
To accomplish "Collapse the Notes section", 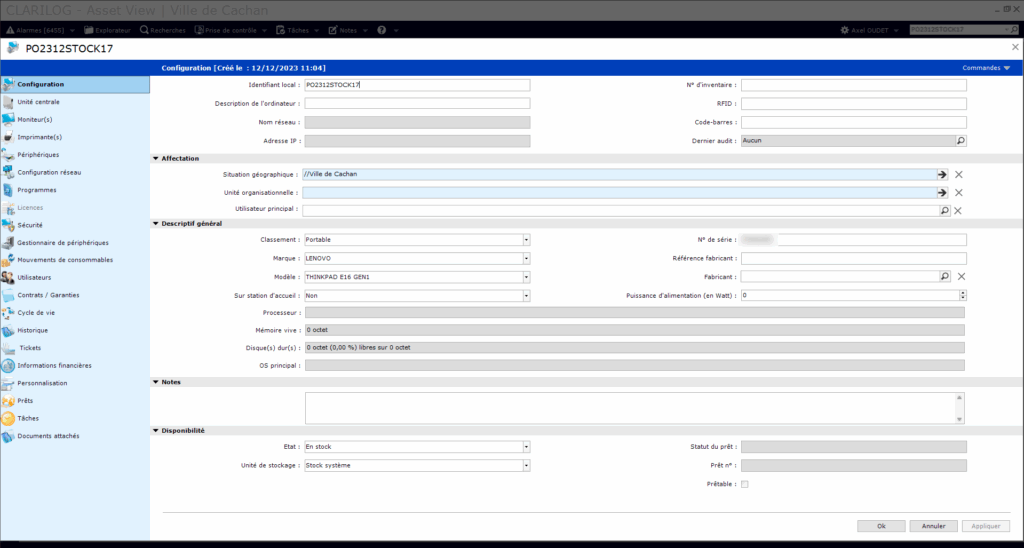I will click(x=155, y=381).
